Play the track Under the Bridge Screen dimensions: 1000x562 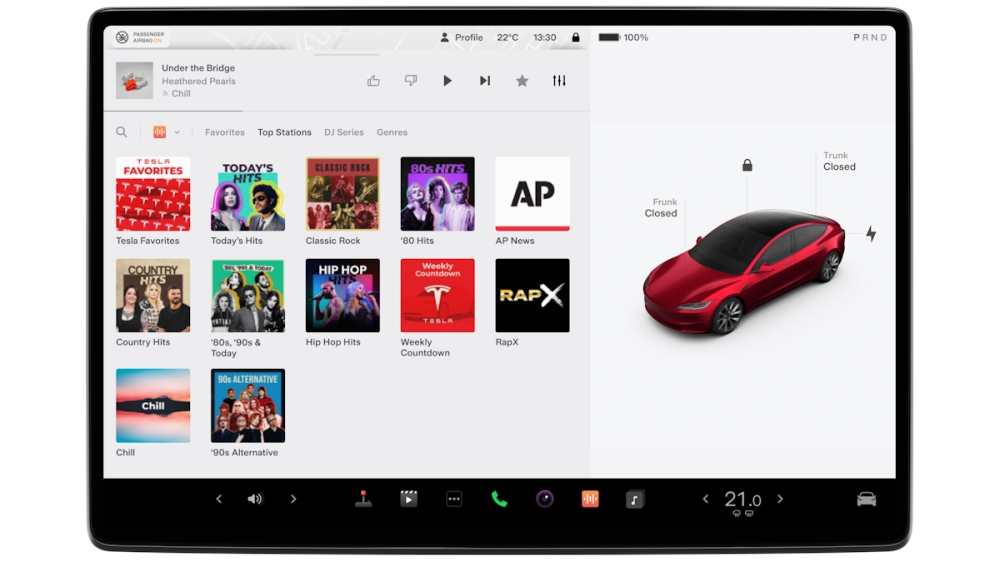click(x=448, y=81)
